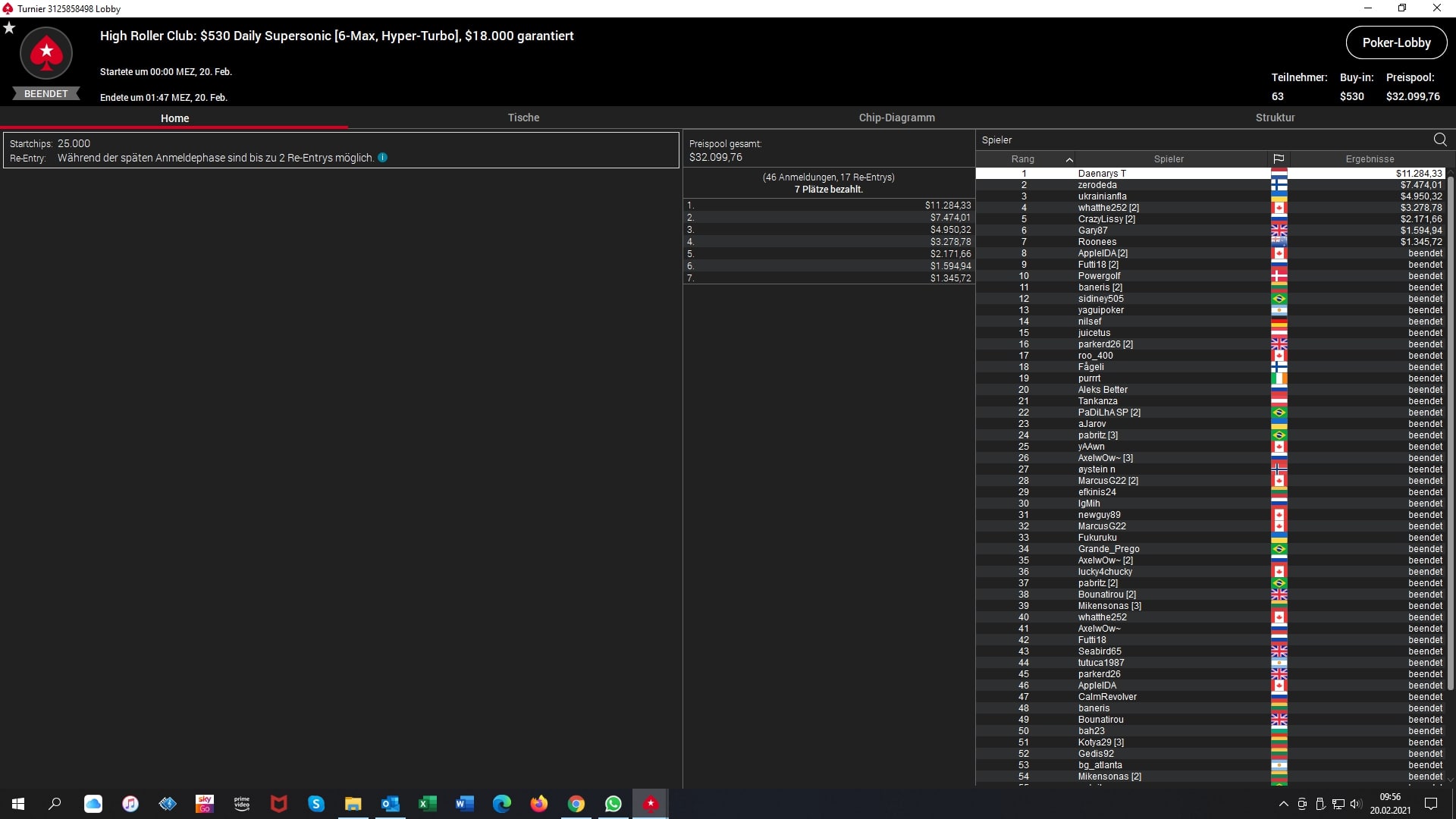Switch to the Tische tab
Image resolution: width=1456 pixels, height=819 pixels.
tap(523, 118)
